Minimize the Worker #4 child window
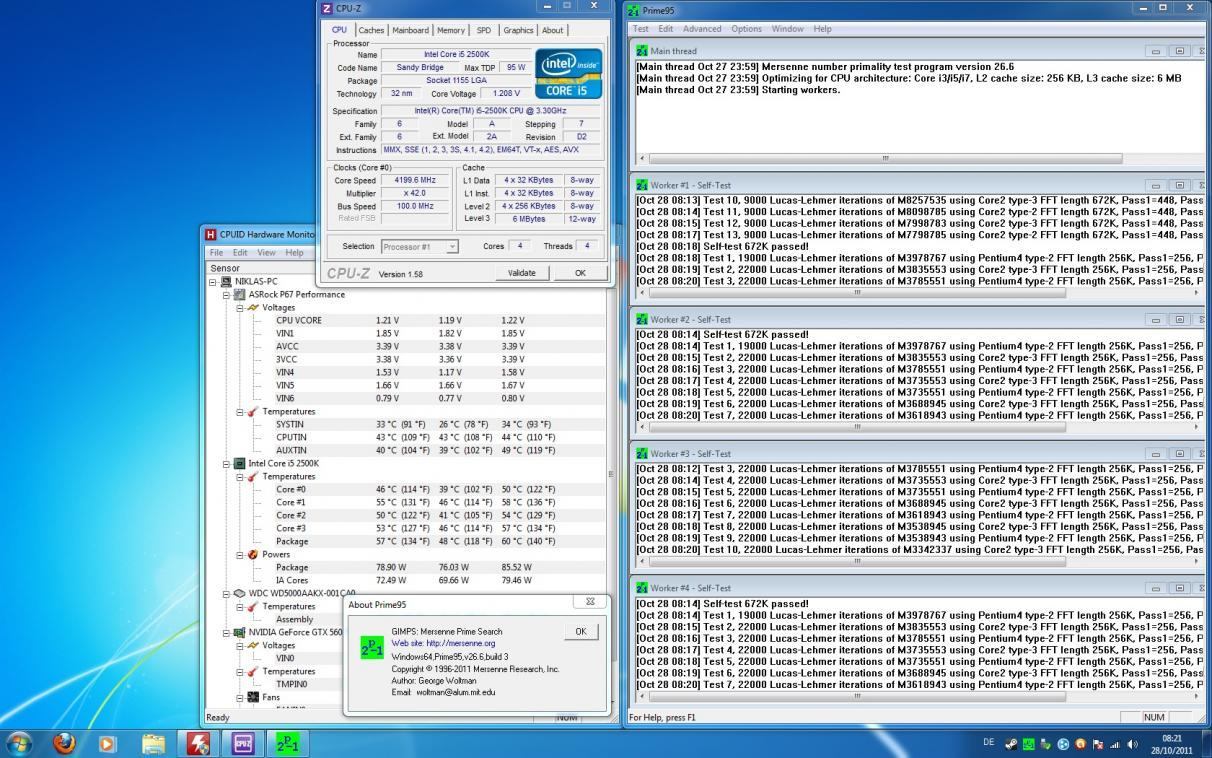1212x758 pixels. coord(1155,589)
